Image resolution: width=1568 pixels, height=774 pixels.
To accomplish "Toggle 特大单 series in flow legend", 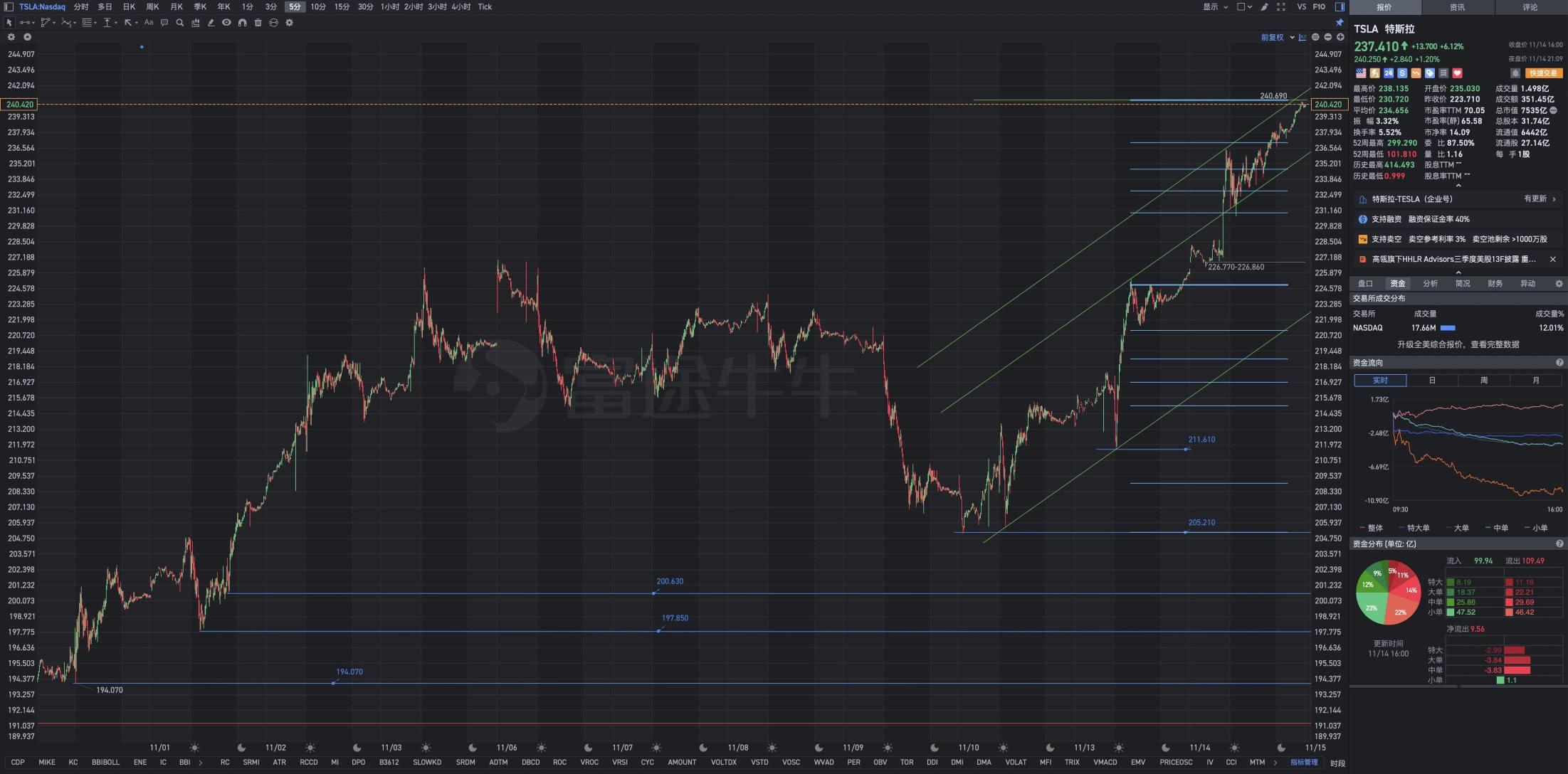I will pyautogui.click(x=1414, y=528).
